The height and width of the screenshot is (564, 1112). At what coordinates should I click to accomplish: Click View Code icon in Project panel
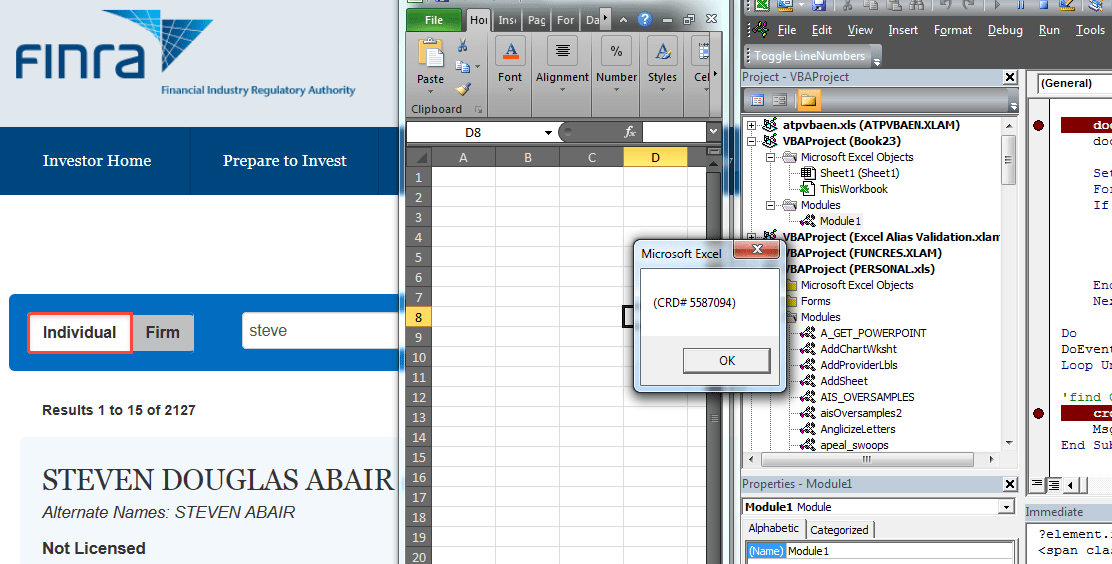tap(757, 100)
